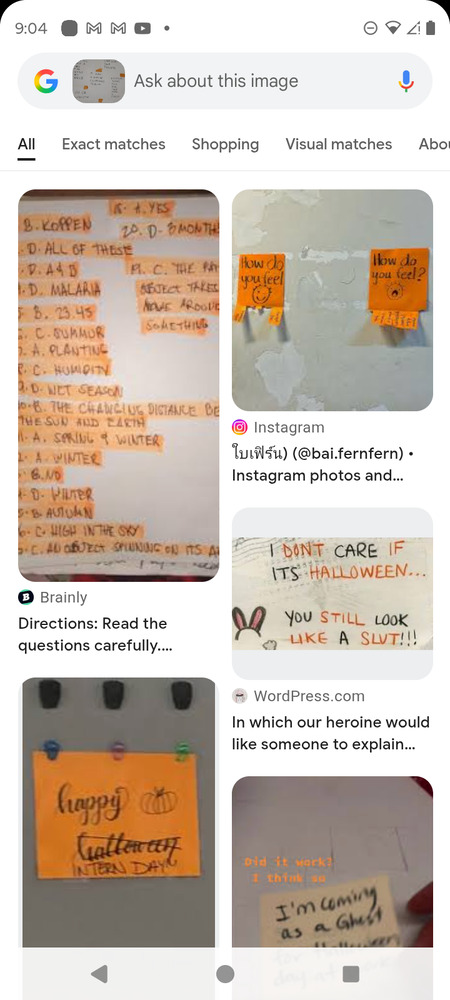Open the YouTube notification icon in status bar
The height and width of the screenshot is (1000, 450).
(x=143, y=28)
